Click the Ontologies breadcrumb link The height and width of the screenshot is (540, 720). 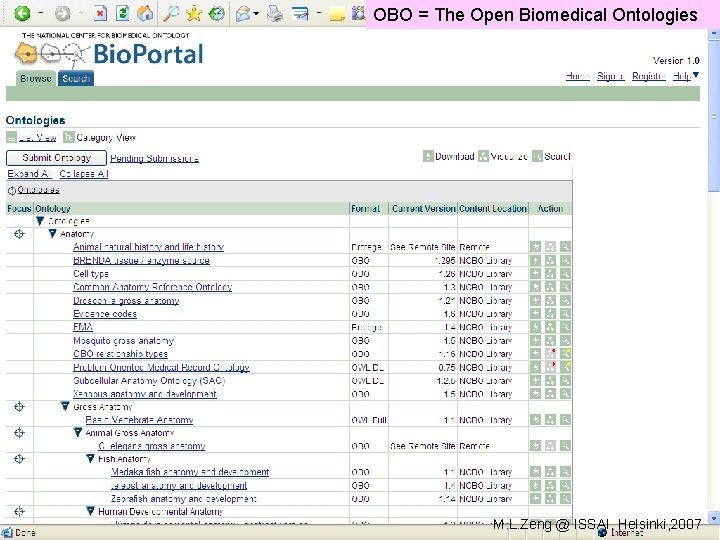39,190
